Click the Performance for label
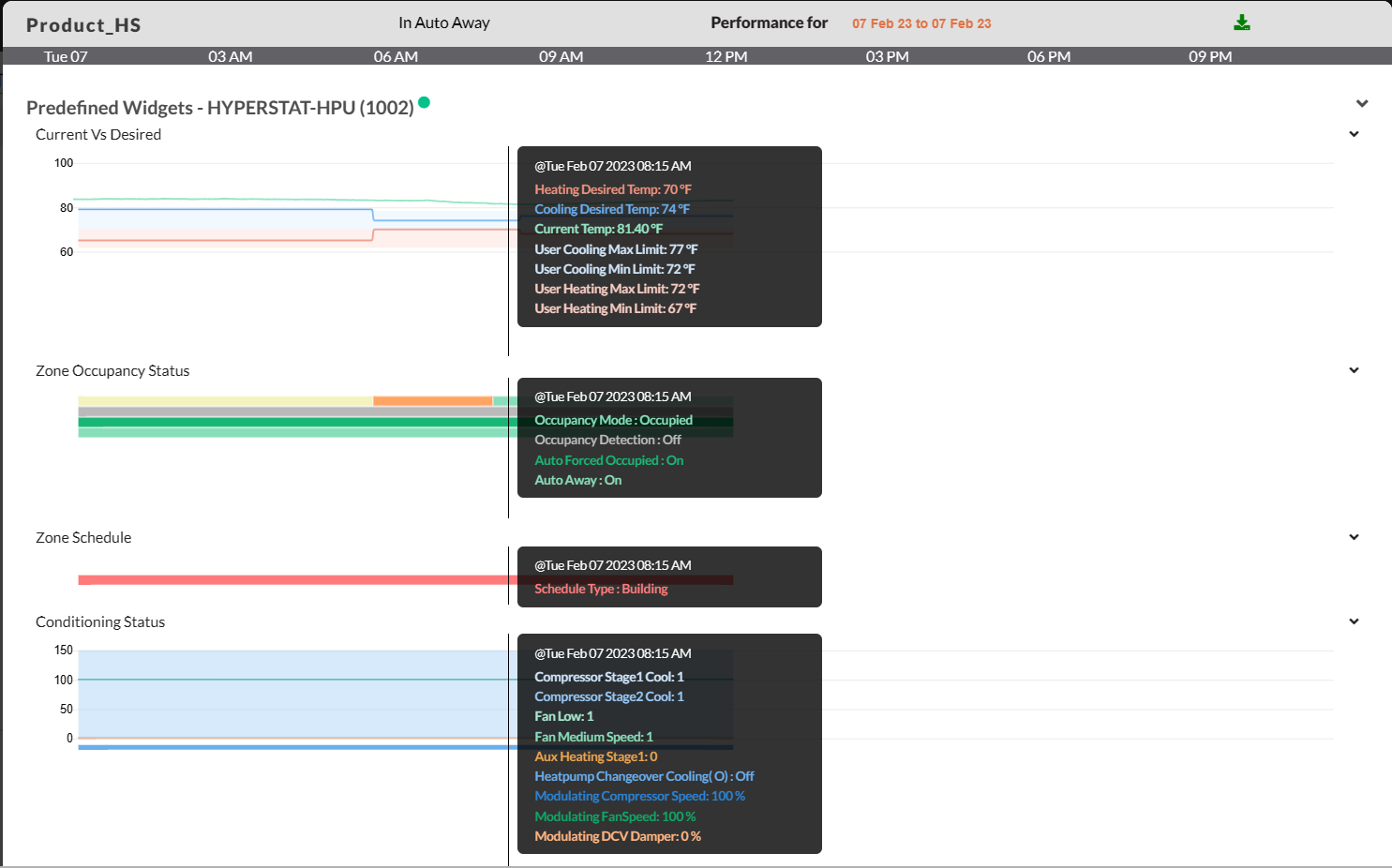 pos(770,22)
